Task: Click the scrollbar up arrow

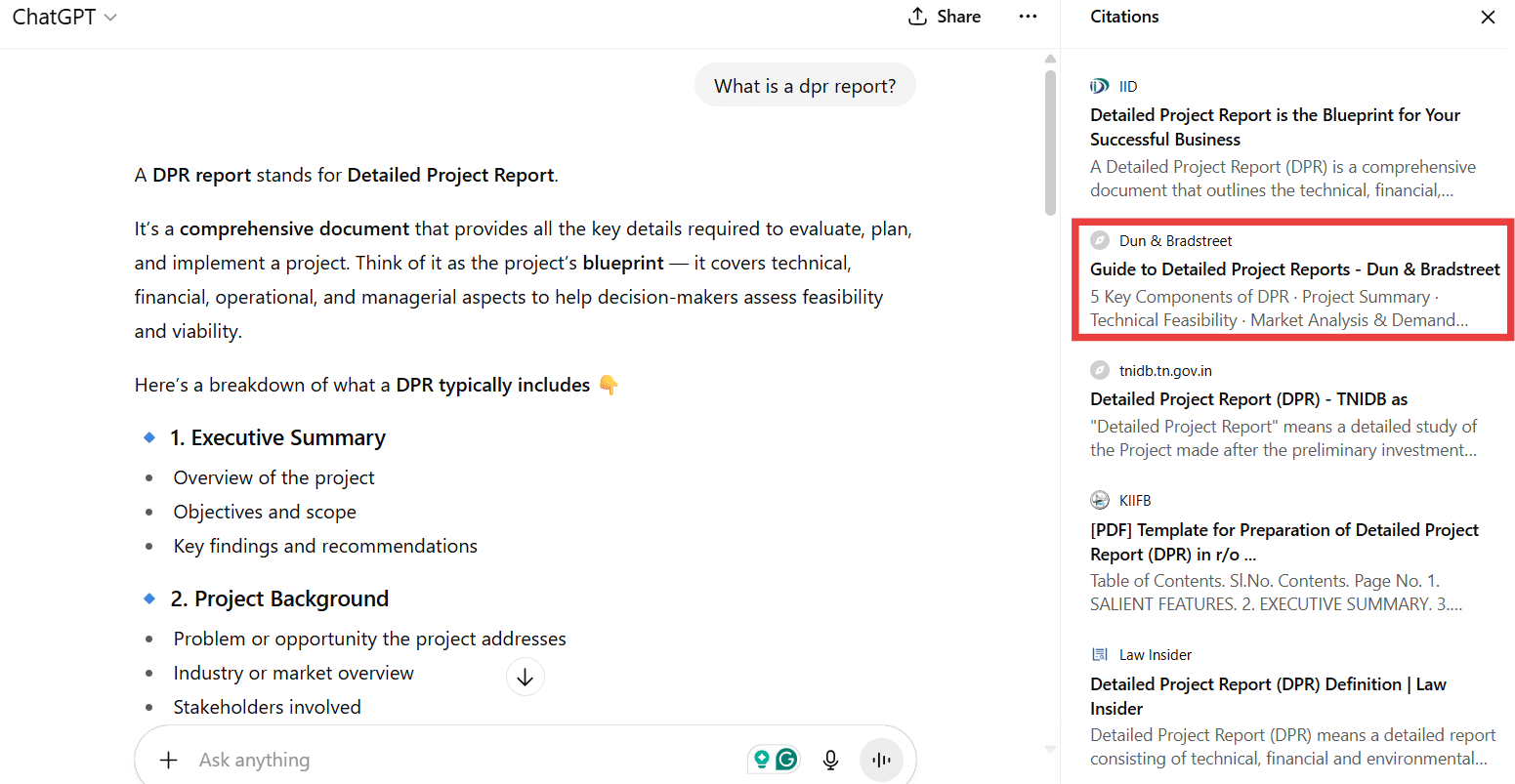Action: [1050, 59]
